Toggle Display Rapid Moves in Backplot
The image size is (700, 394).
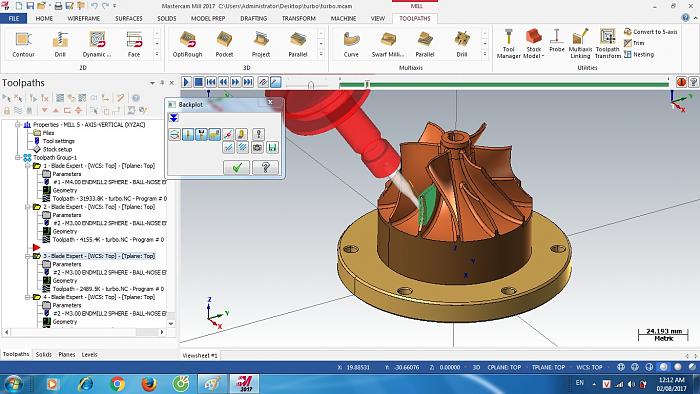point(215,134)
